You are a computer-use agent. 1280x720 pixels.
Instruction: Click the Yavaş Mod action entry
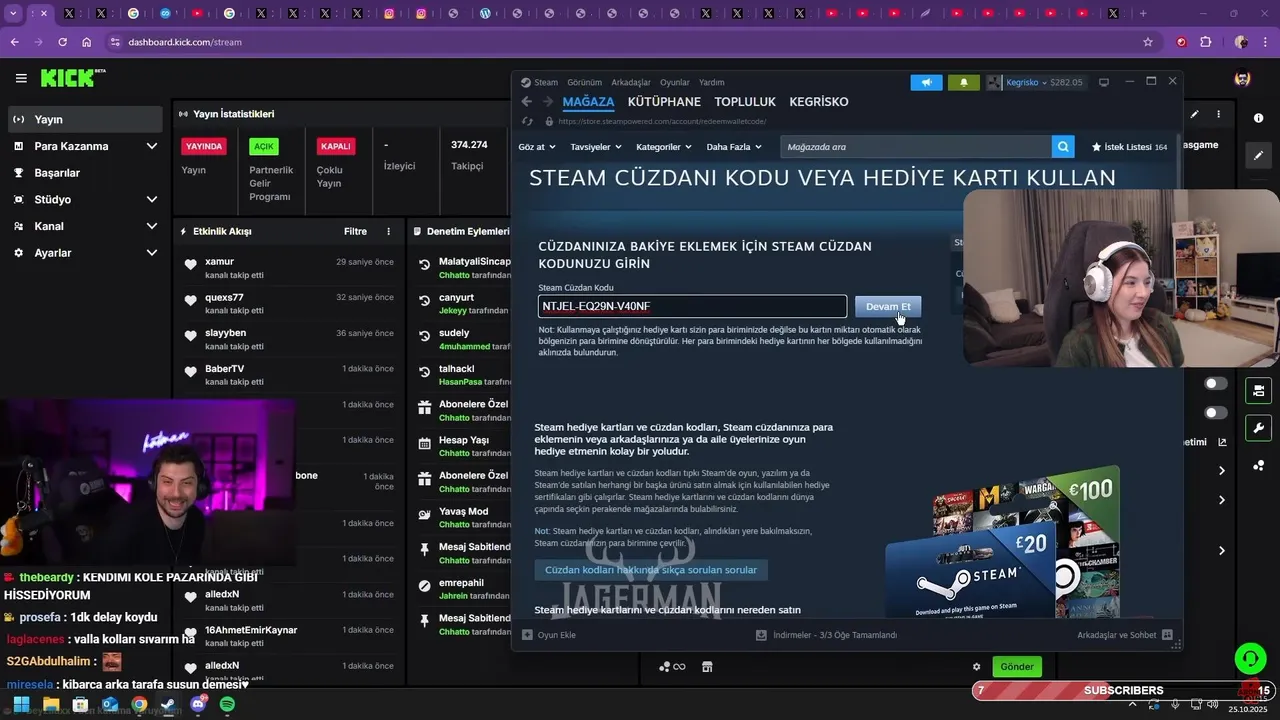[x=462, y=517]
